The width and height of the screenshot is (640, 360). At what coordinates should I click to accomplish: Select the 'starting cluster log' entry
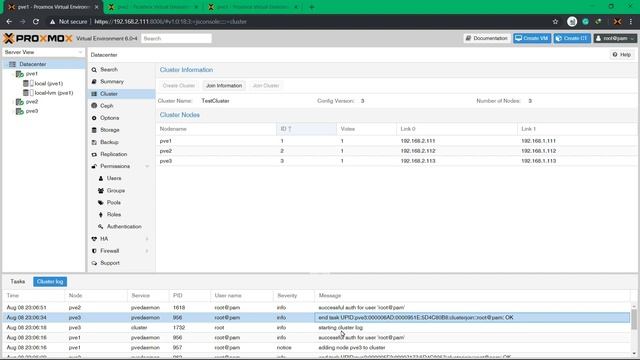point(317,328)
